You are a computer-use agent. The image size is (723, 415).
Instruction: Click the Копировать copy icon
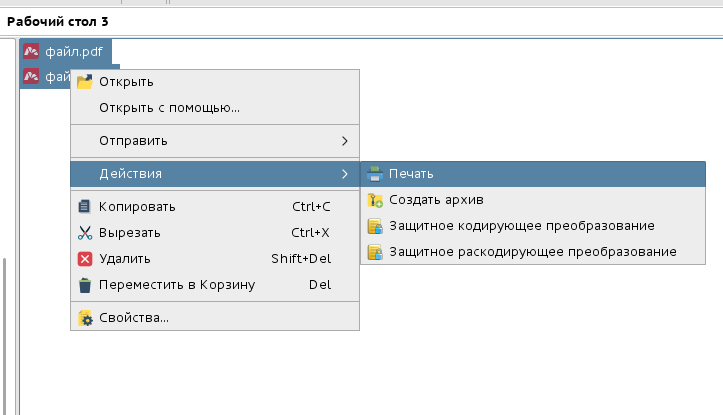pos(85,207)
